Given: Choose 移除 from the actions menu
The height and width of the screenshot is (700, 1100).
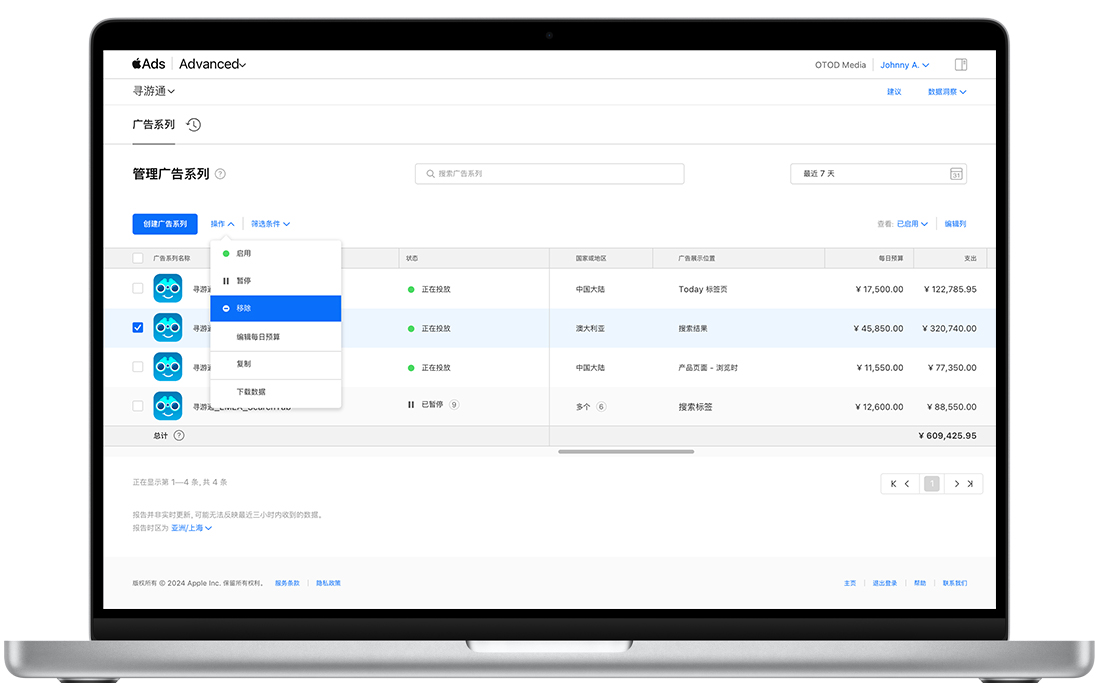Looking at the screenshot, I should point(276,308).
